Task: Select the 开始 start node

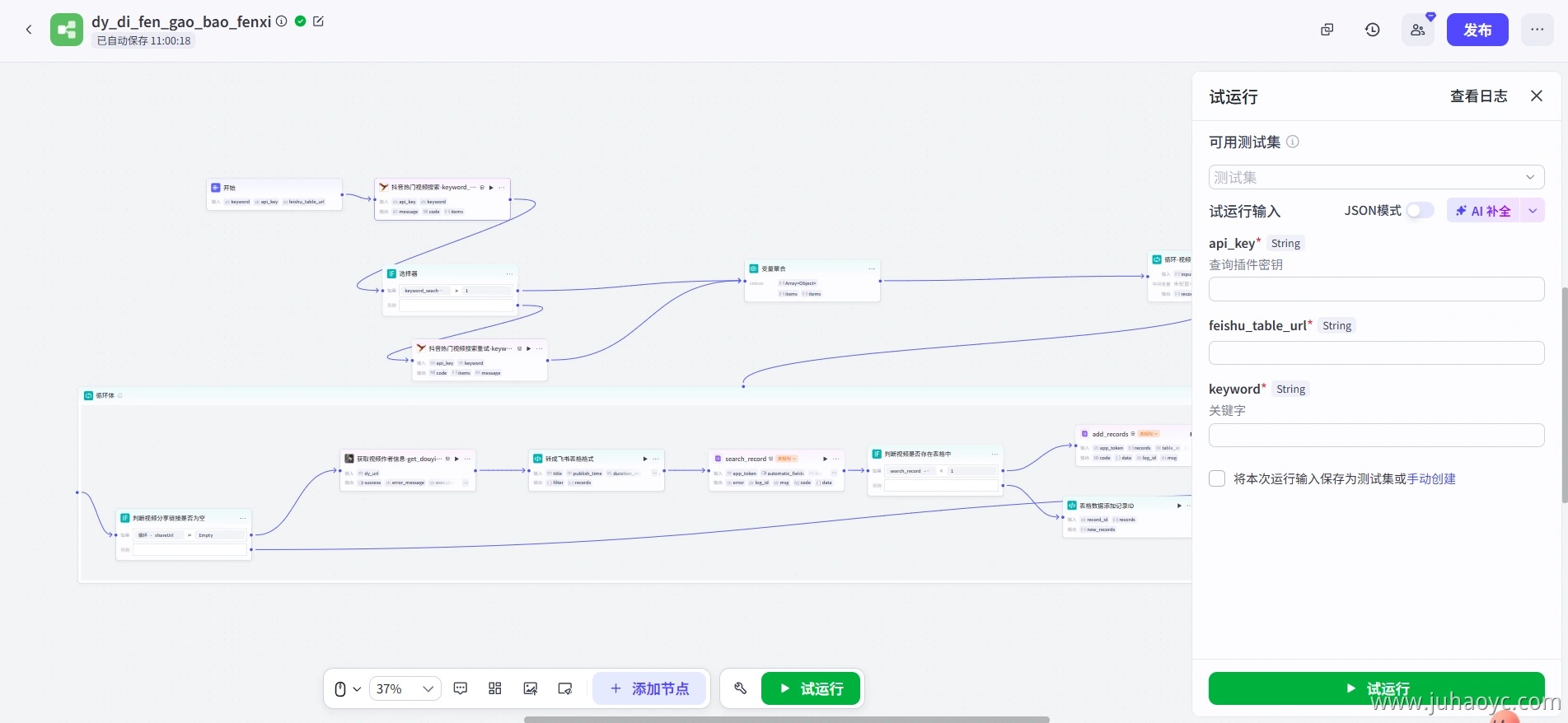Action: point(274,194)
